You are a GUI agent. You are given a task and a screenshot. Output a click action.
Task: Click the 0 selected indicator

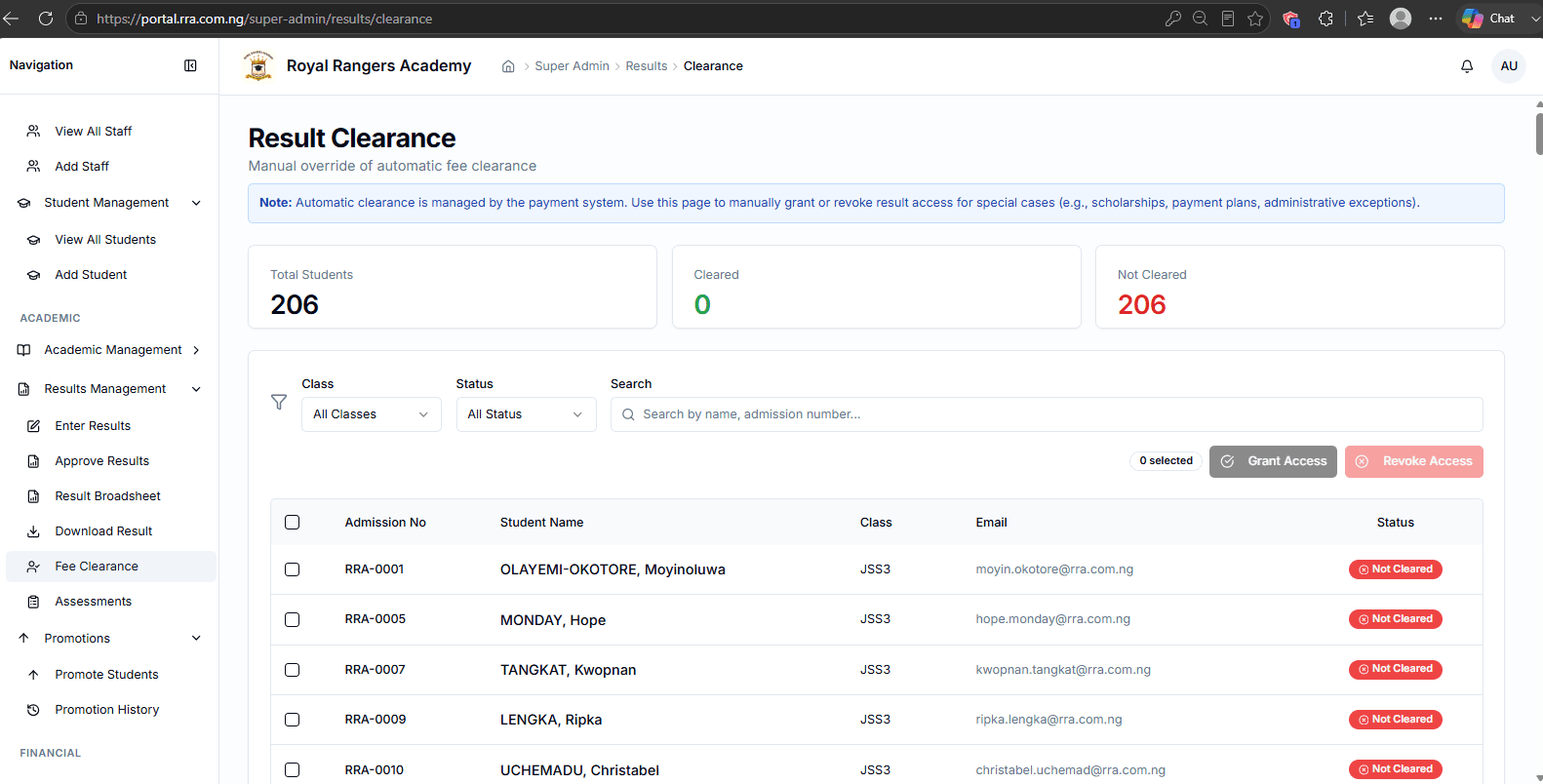pos(1166,461)
